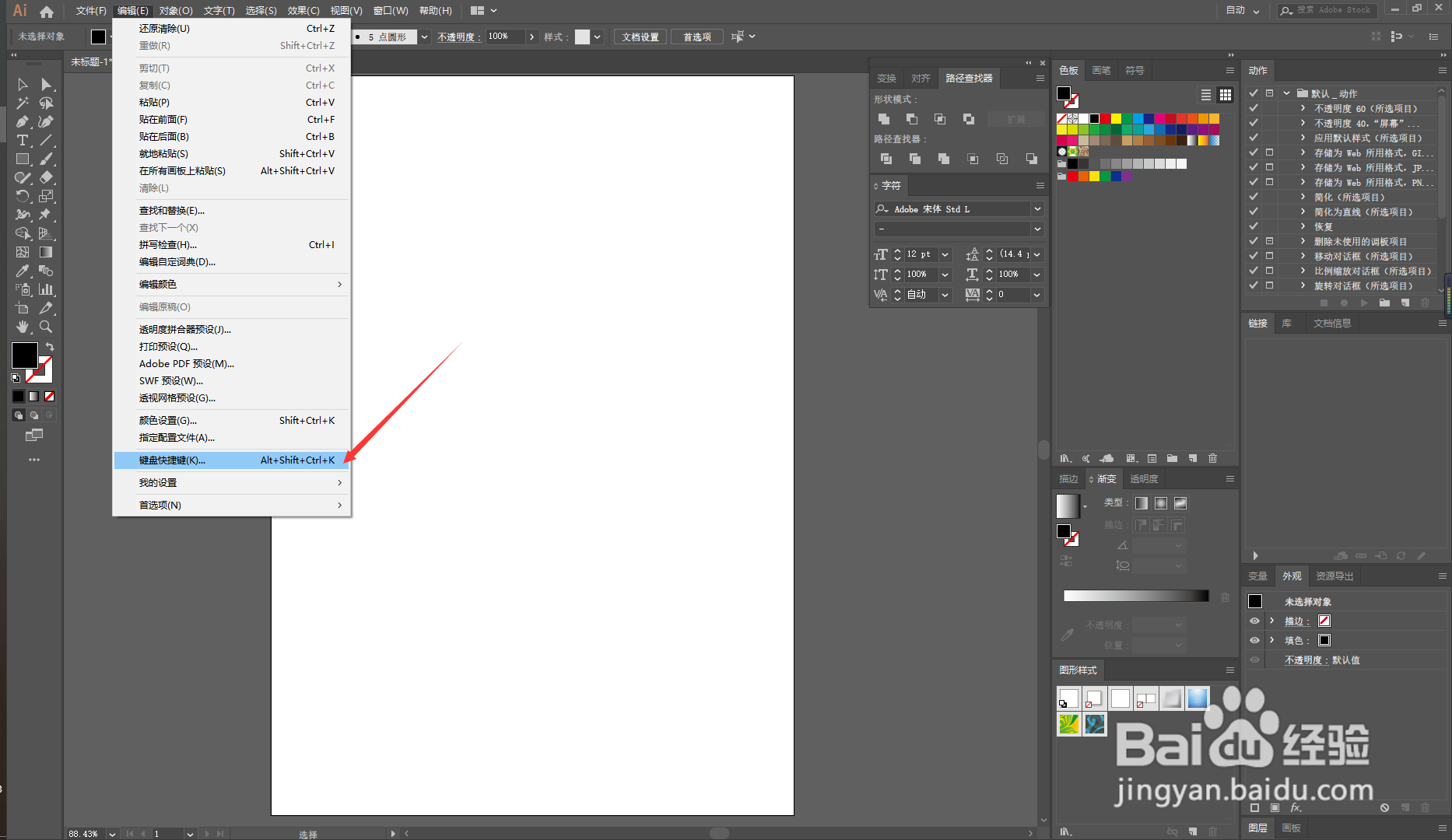Click Divide icon in Pathfinder
Viewport: 1452px width, 840px height.
click(x=886, y=159)
